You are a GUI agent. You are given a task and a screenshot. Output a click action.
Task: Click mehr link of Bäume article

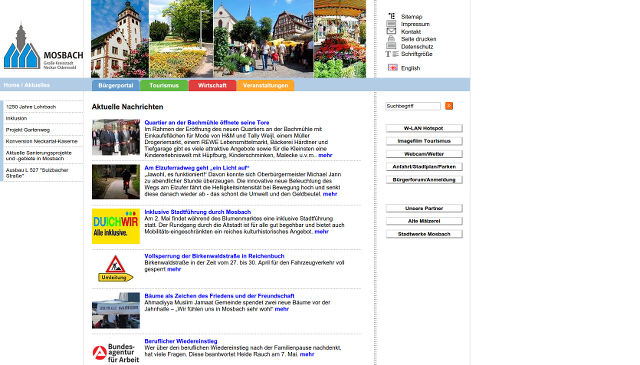282,309
